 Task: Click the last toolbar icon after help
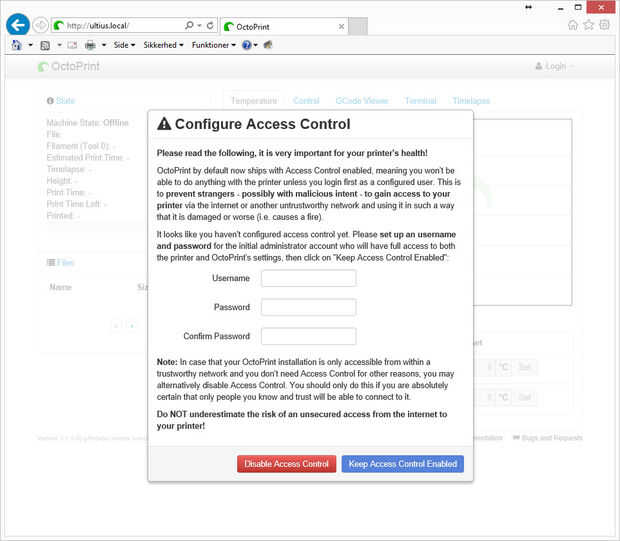[x=268, y=45]
